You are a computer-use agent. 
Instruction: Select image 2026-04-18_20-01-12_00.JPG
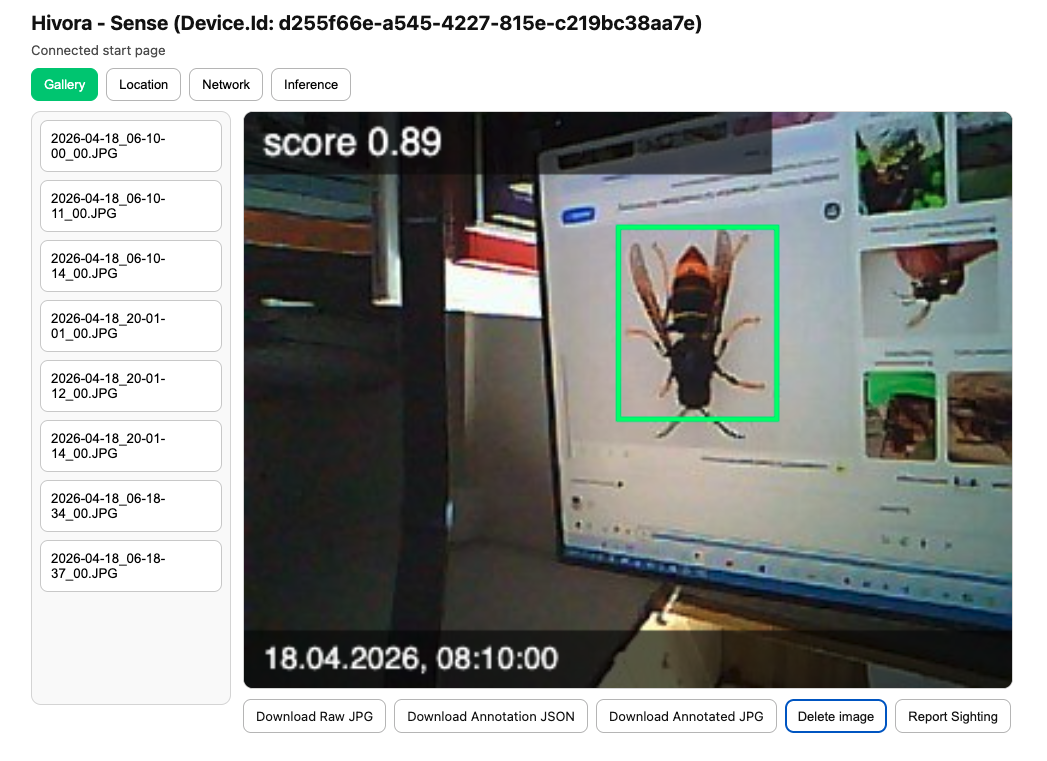pos(131,386)
